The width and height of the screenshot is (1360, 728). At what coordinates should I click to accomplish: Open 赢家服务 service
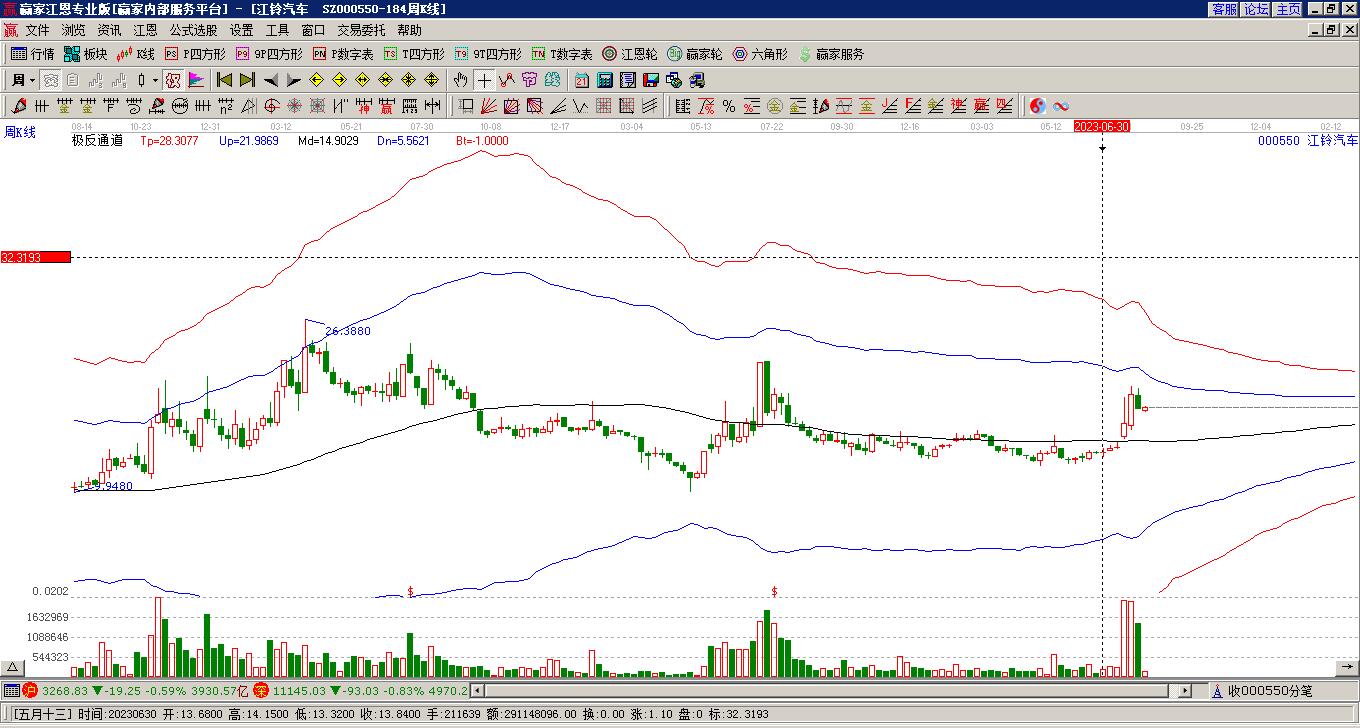tap(831, 54)
